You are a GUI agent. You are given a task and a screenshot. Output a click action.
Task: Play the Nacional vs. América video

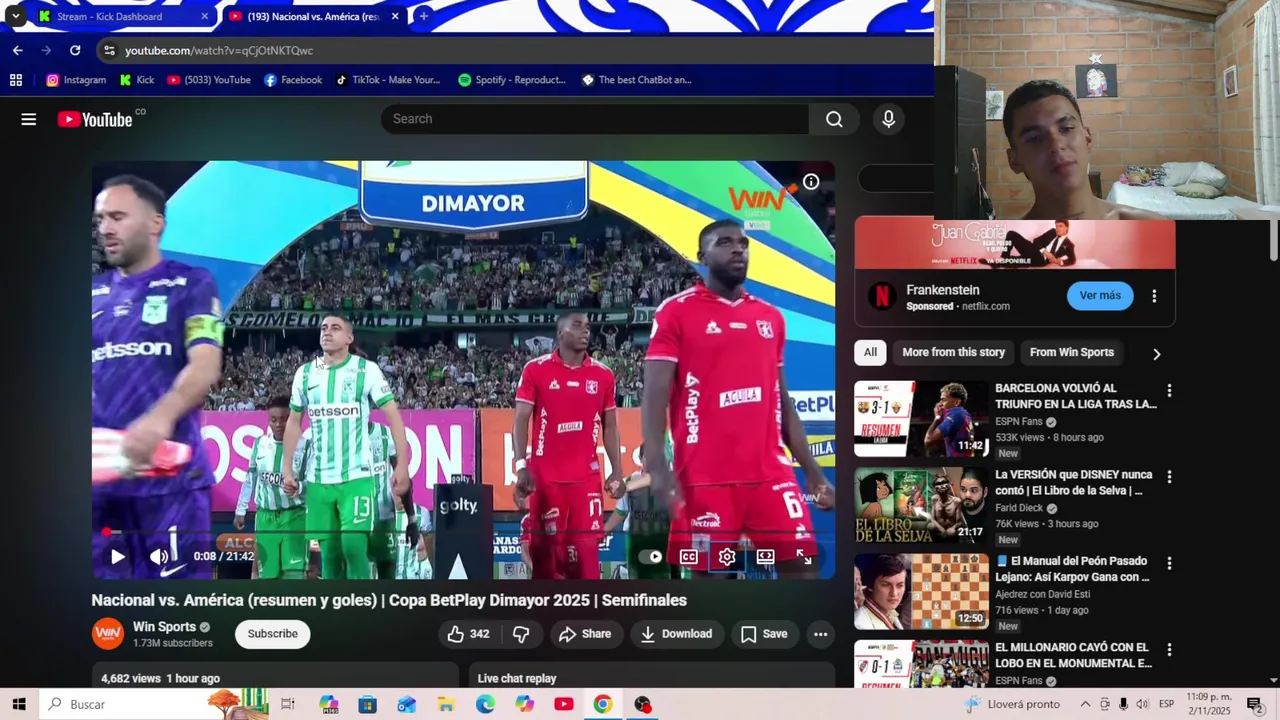click(117, 557)
